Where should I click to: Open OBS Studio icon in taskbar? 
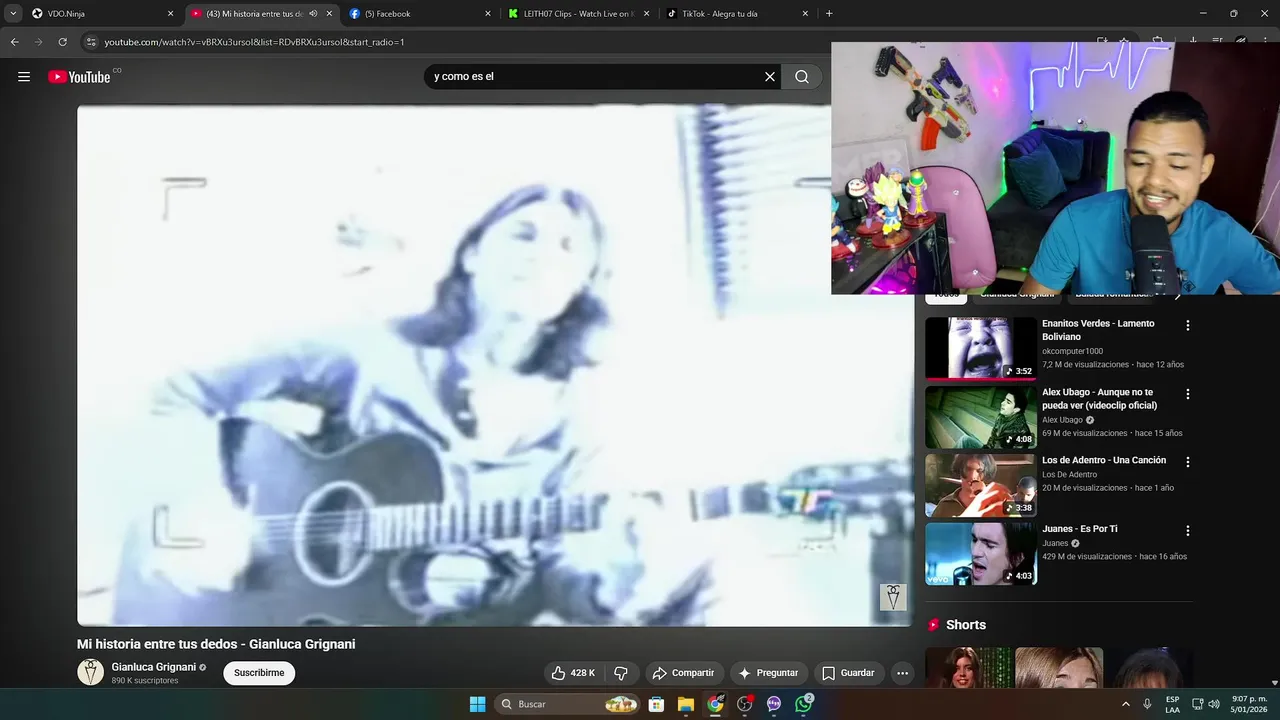pyautogui.click(x=745, y=704)
